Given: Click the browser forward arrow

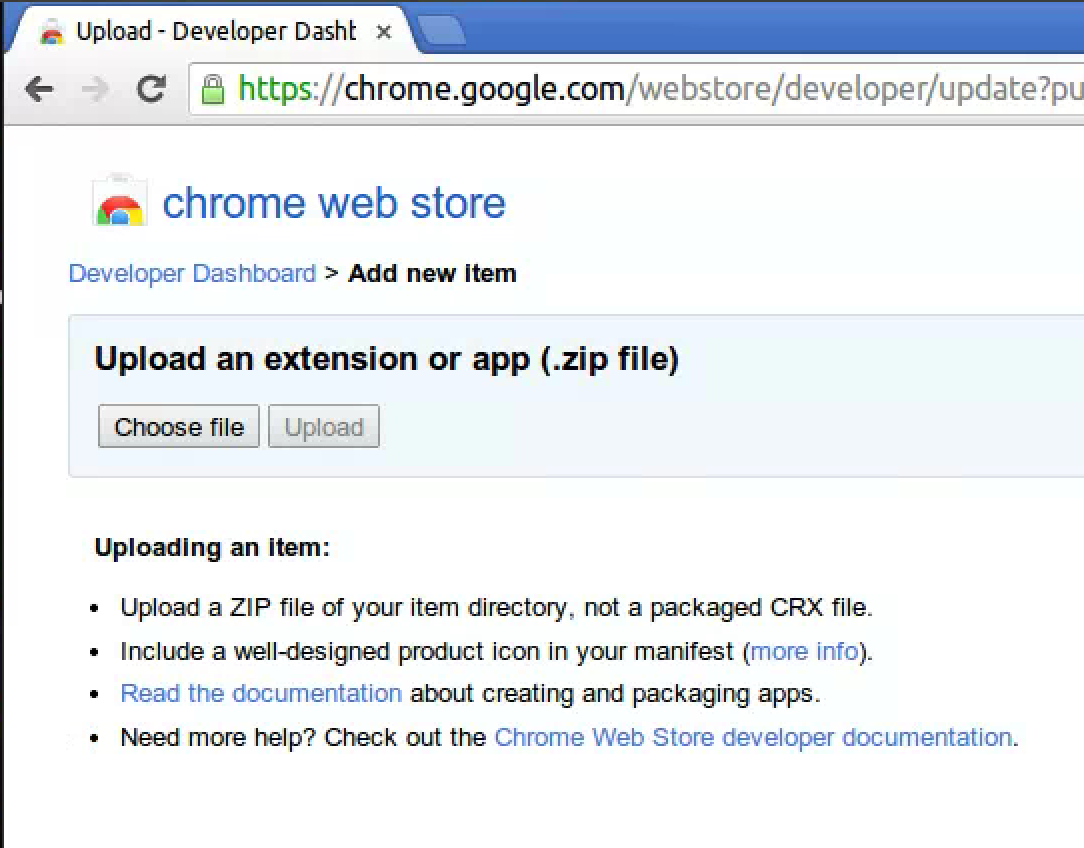Looking at the screenshot, I should (x=95, y=88).
